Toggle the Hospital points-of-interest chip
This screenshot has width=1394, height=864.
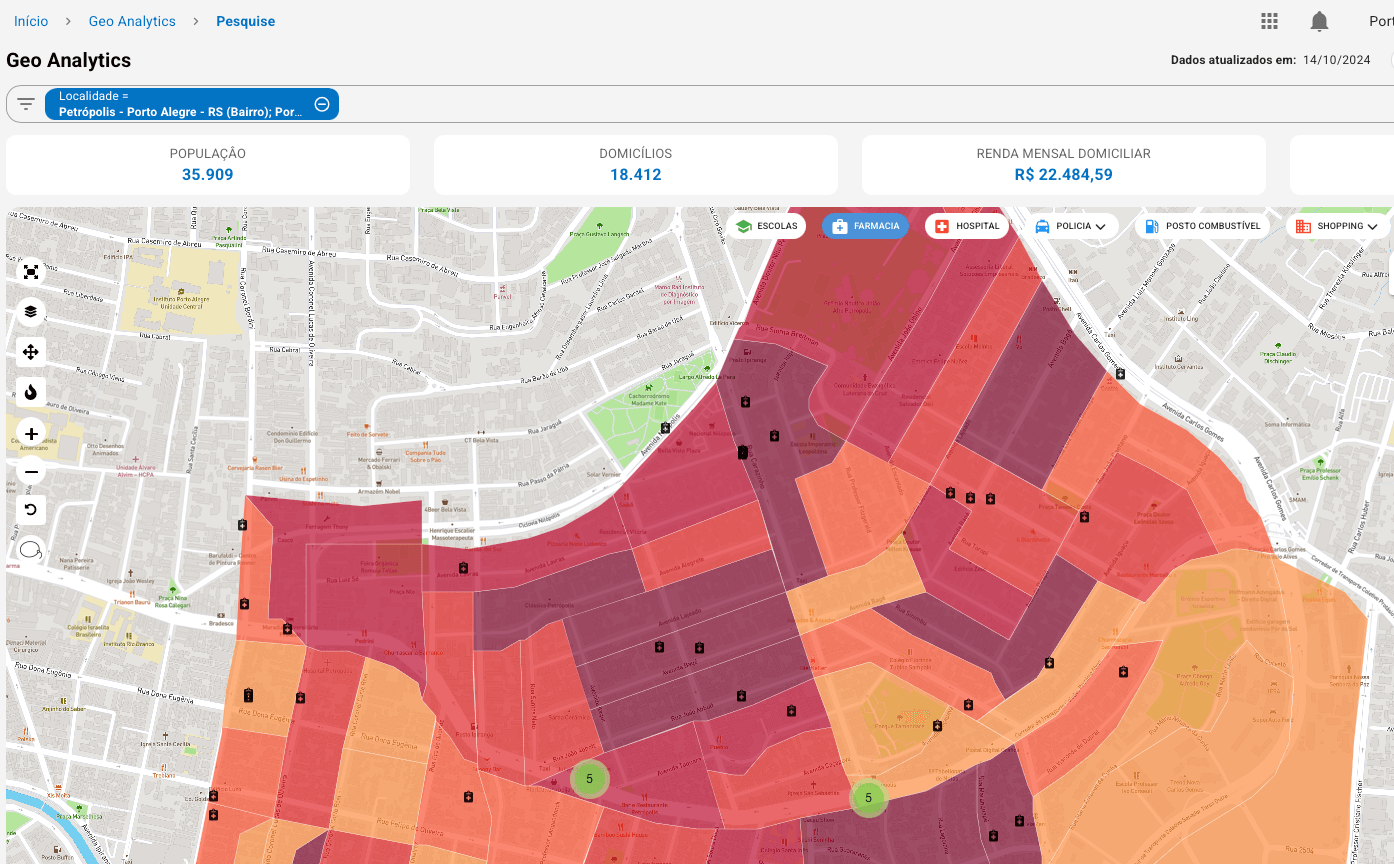point(966,226)
